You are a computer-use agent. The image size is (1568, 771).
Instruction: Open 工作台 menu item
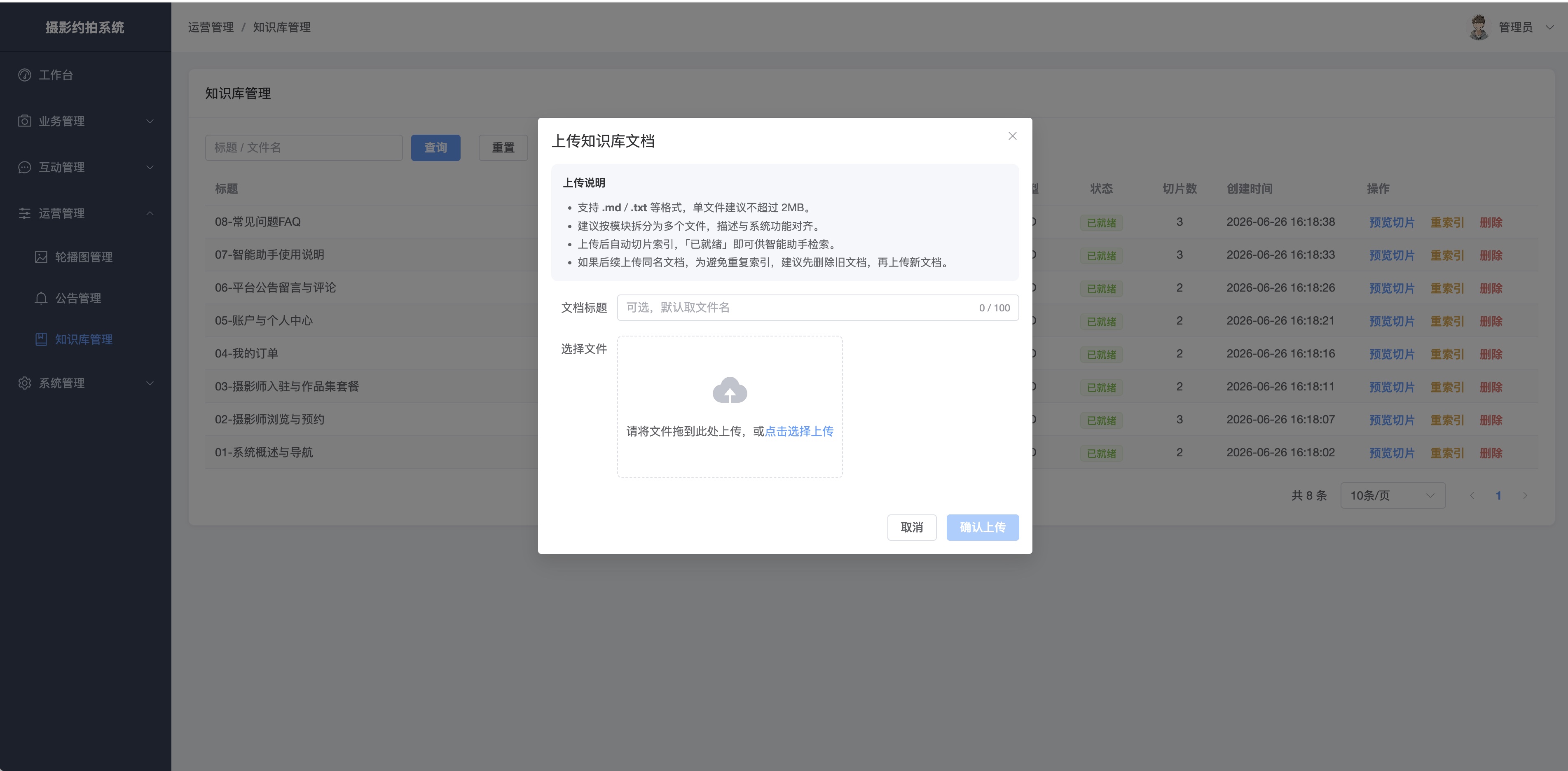(85, 75)
